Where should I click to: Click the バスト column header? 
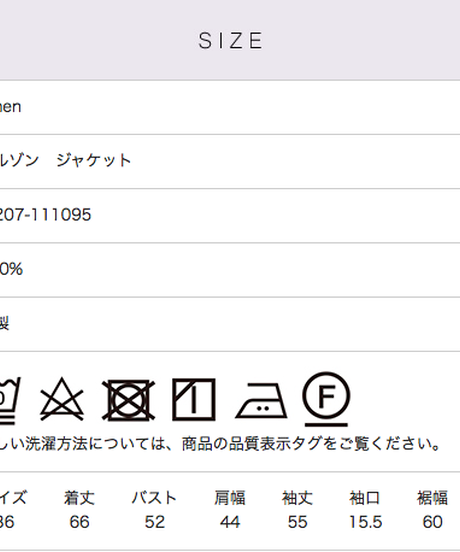coord(154,498)
